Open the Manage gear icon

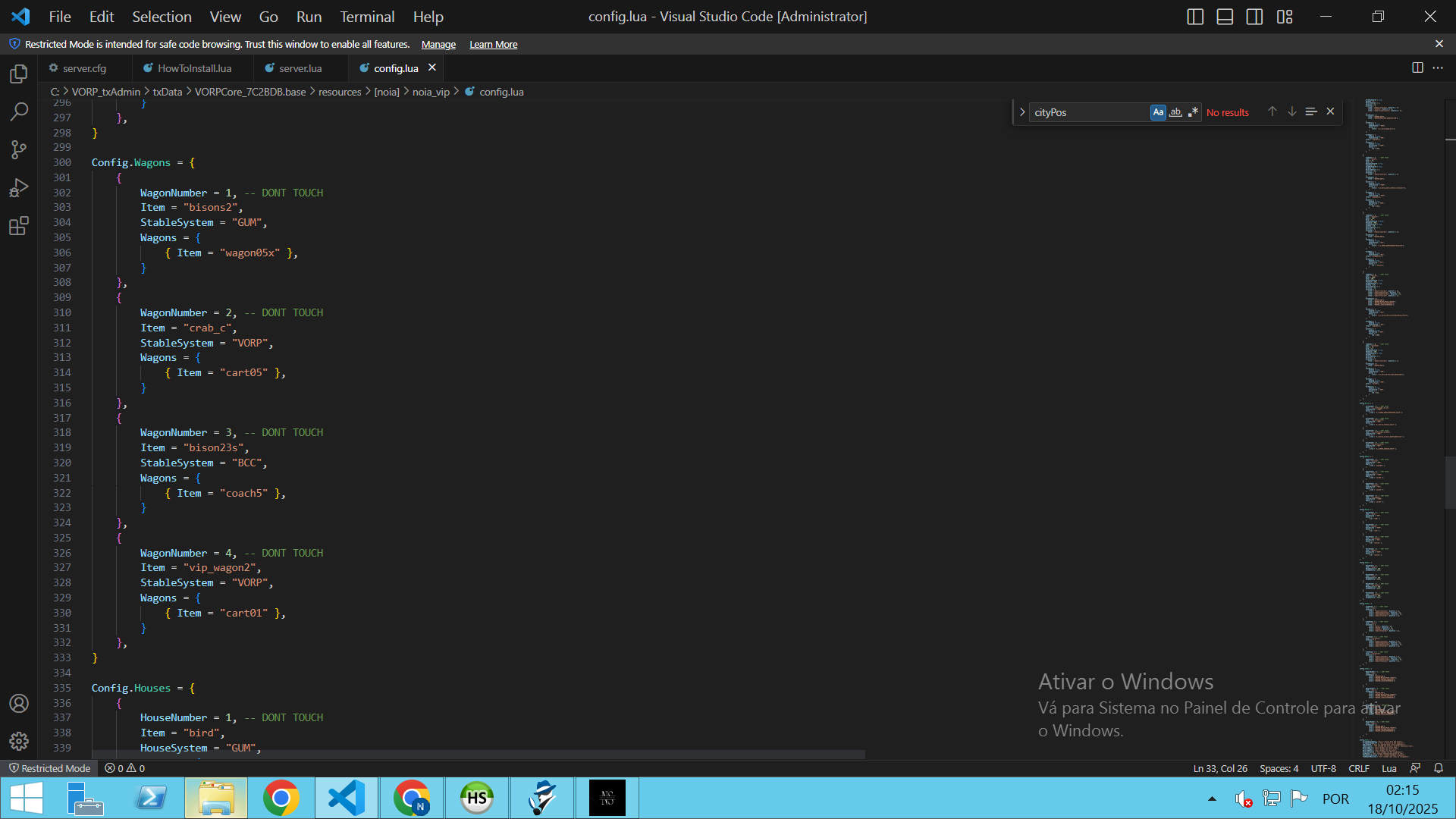(x=19, y=741)
